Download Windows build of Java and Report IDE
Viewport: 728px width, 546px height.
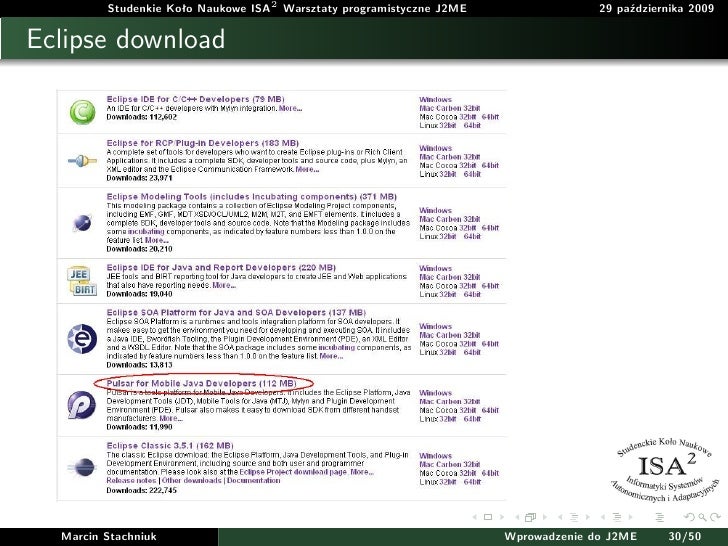pyautogui.click(x=435, y=268)
